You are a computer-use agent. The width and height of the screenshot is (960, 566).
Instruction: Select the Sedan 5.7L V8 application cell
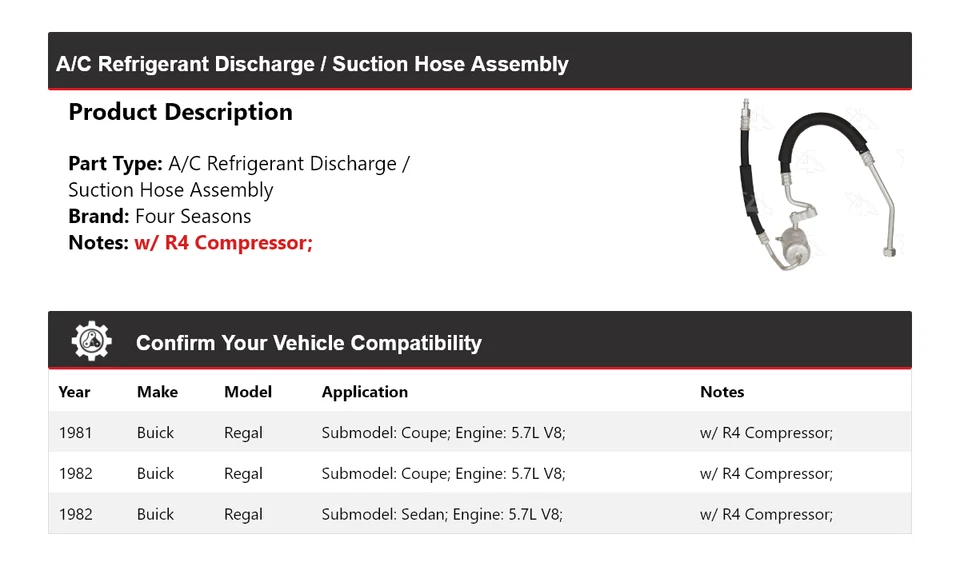pos(441,515)
